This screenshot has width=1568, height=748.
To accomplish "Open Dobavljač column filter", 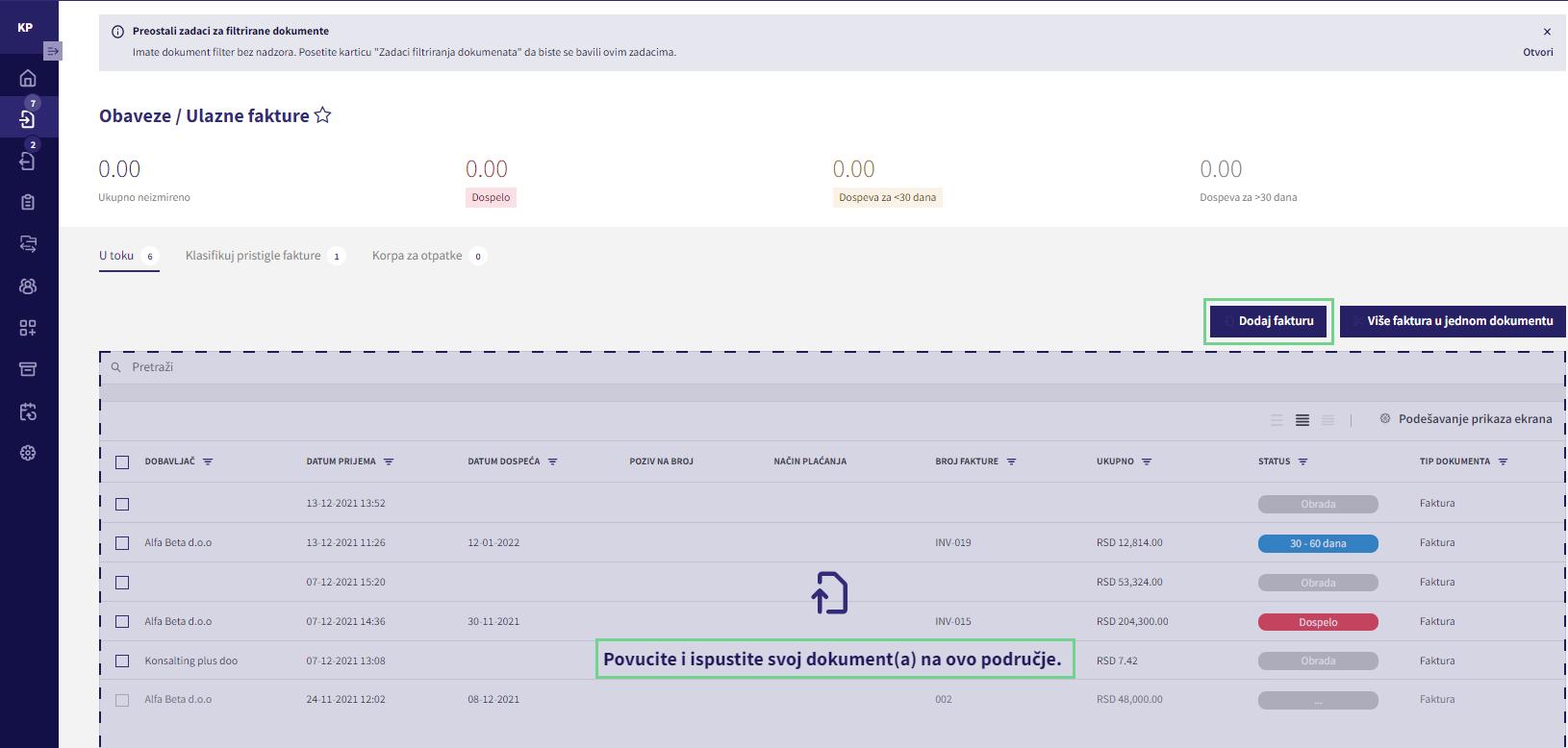I will pos(208,461).
